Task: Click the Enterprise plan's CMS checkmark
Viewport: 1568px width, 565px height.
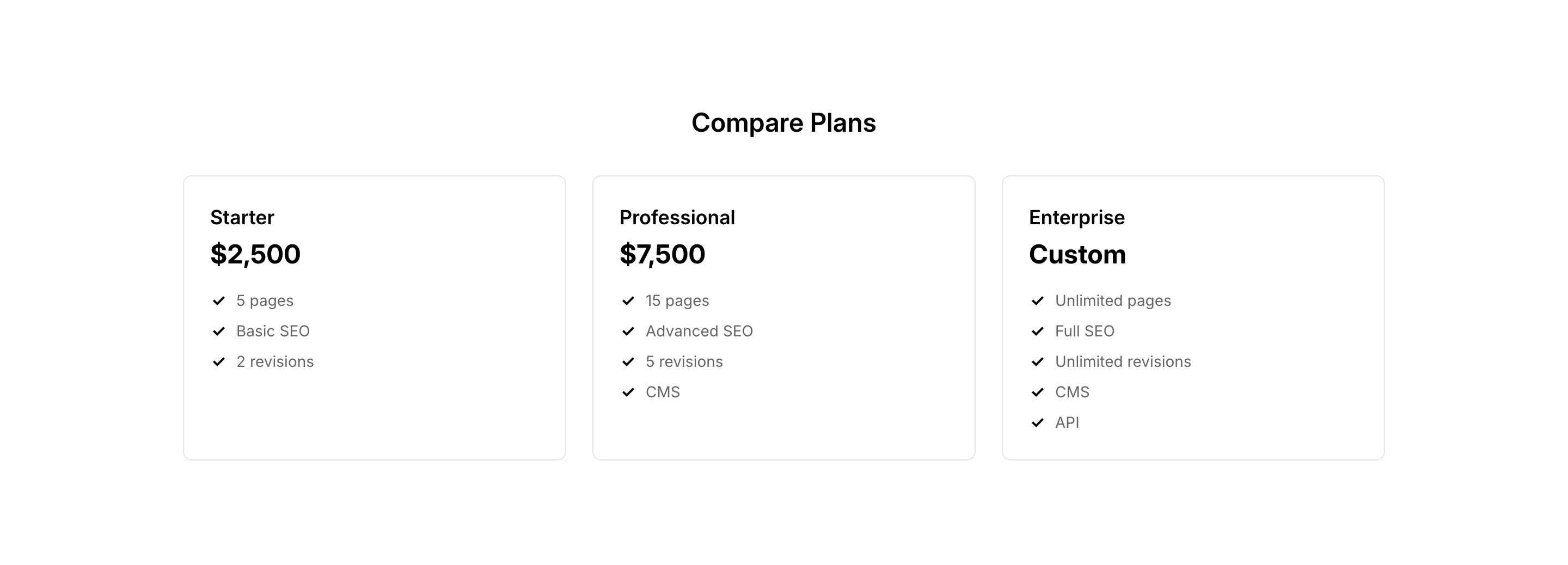Action: (x=1038, y=392)
